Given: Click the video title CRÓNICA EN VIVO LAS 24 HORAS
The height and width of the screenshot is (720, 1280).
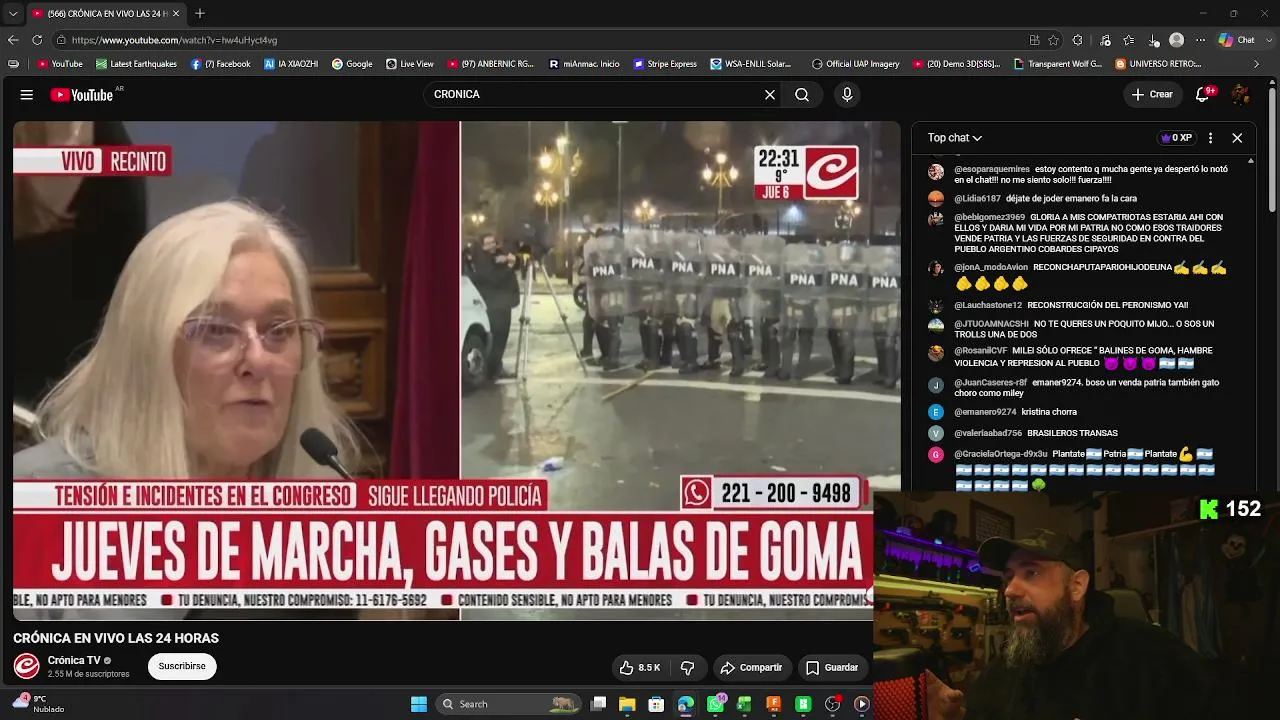Looking at the screenshot, I should (116, 638).
